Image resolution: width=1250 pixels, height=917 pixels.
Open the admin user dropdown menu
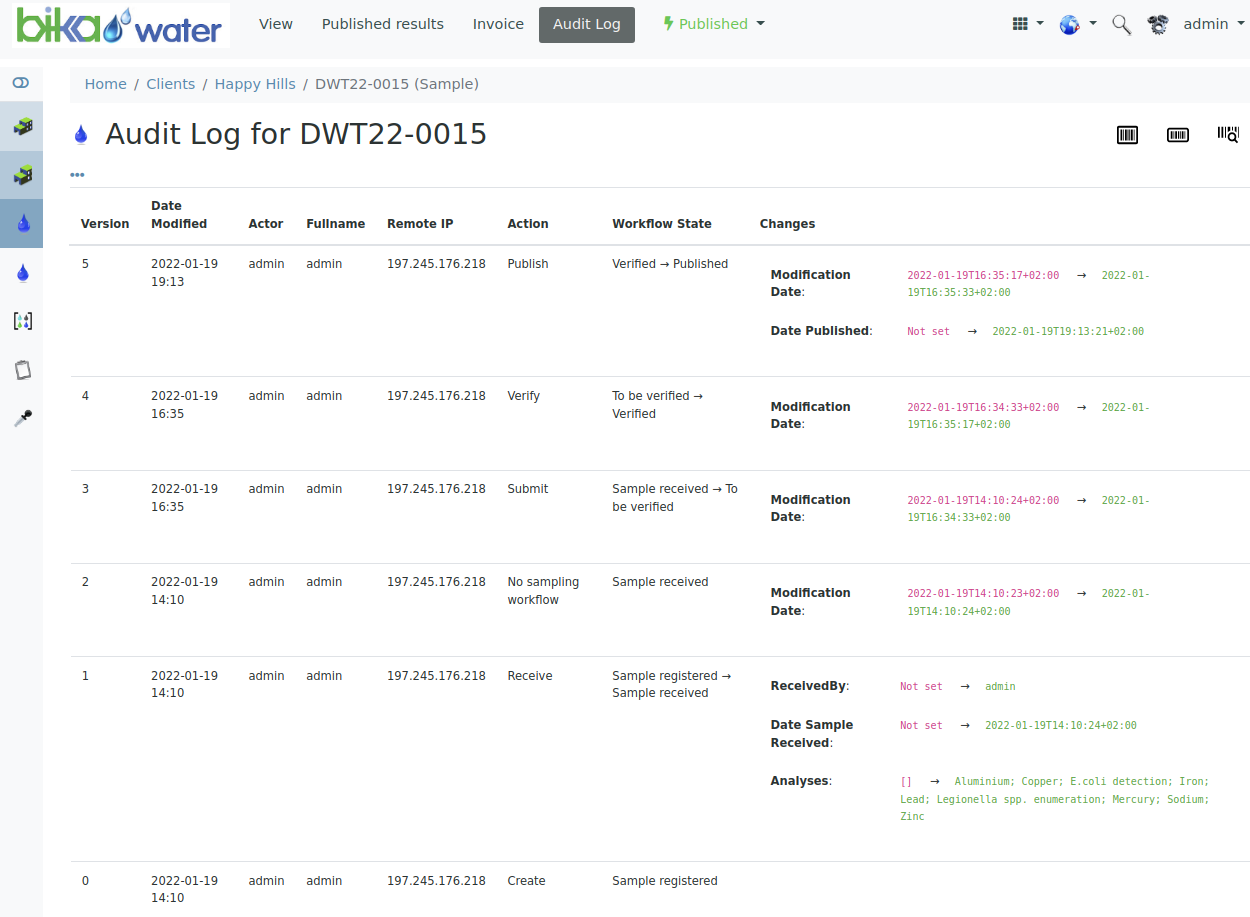pyautogui.click(x=1212, y=24)
